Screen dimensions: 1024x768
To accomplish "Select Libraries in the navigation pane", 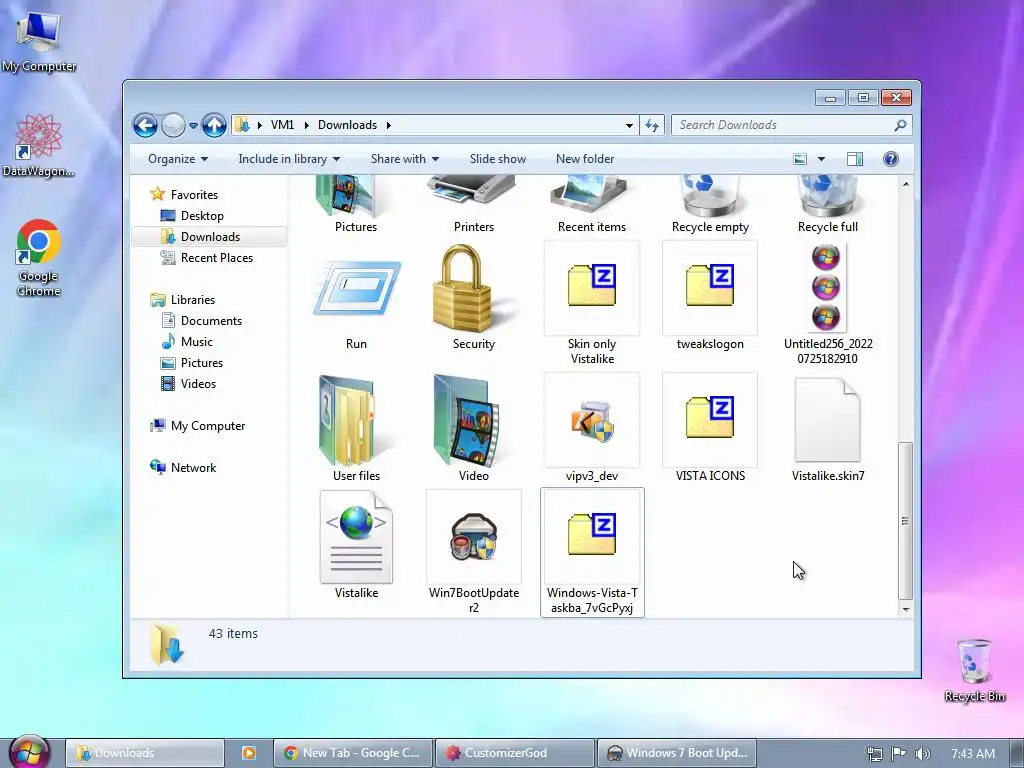I will (193, 299).
